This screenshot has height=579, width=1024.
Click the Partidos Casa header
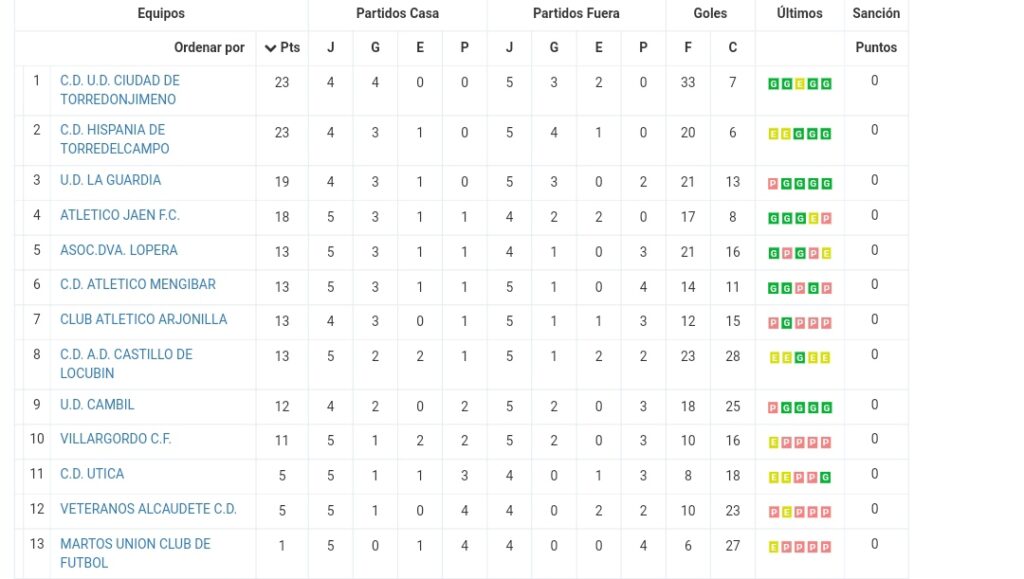397,13
